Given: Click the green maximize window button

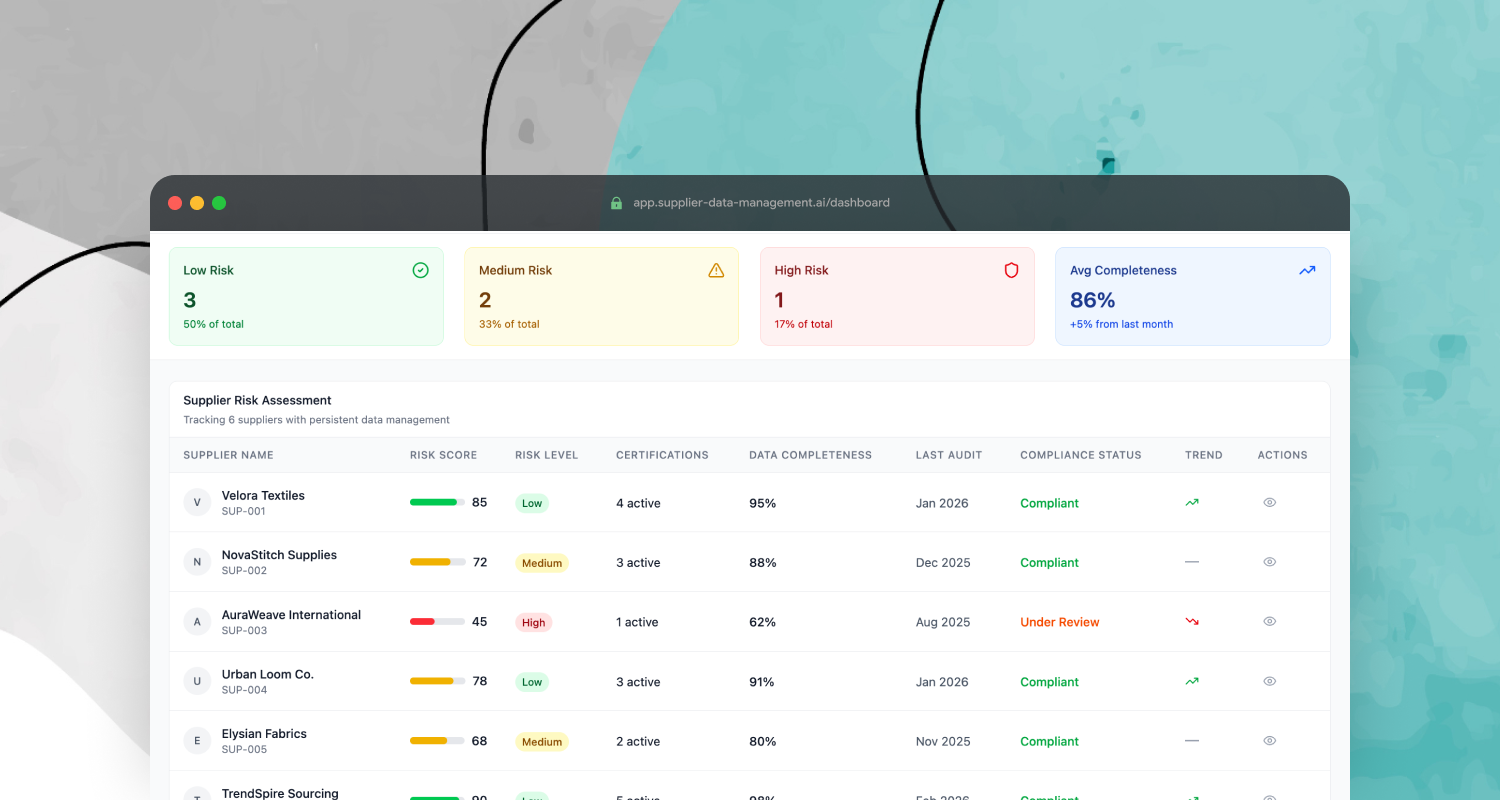Looking at the screenshot, I should 219,203.
